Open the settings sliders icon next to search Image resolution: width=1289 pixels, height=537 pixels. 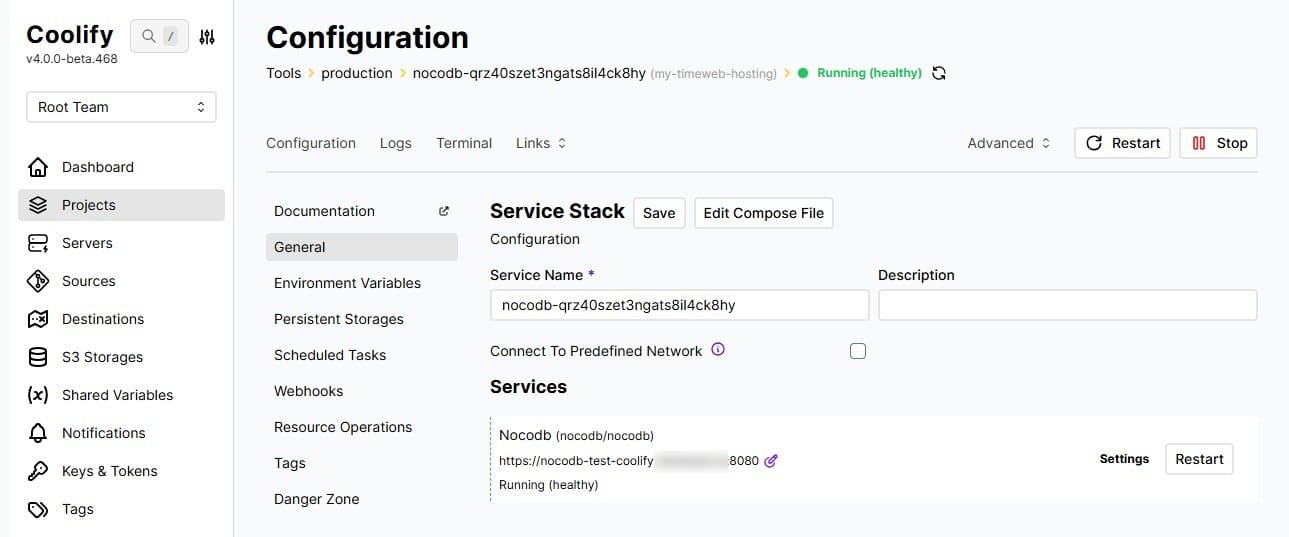click(207, 37)
